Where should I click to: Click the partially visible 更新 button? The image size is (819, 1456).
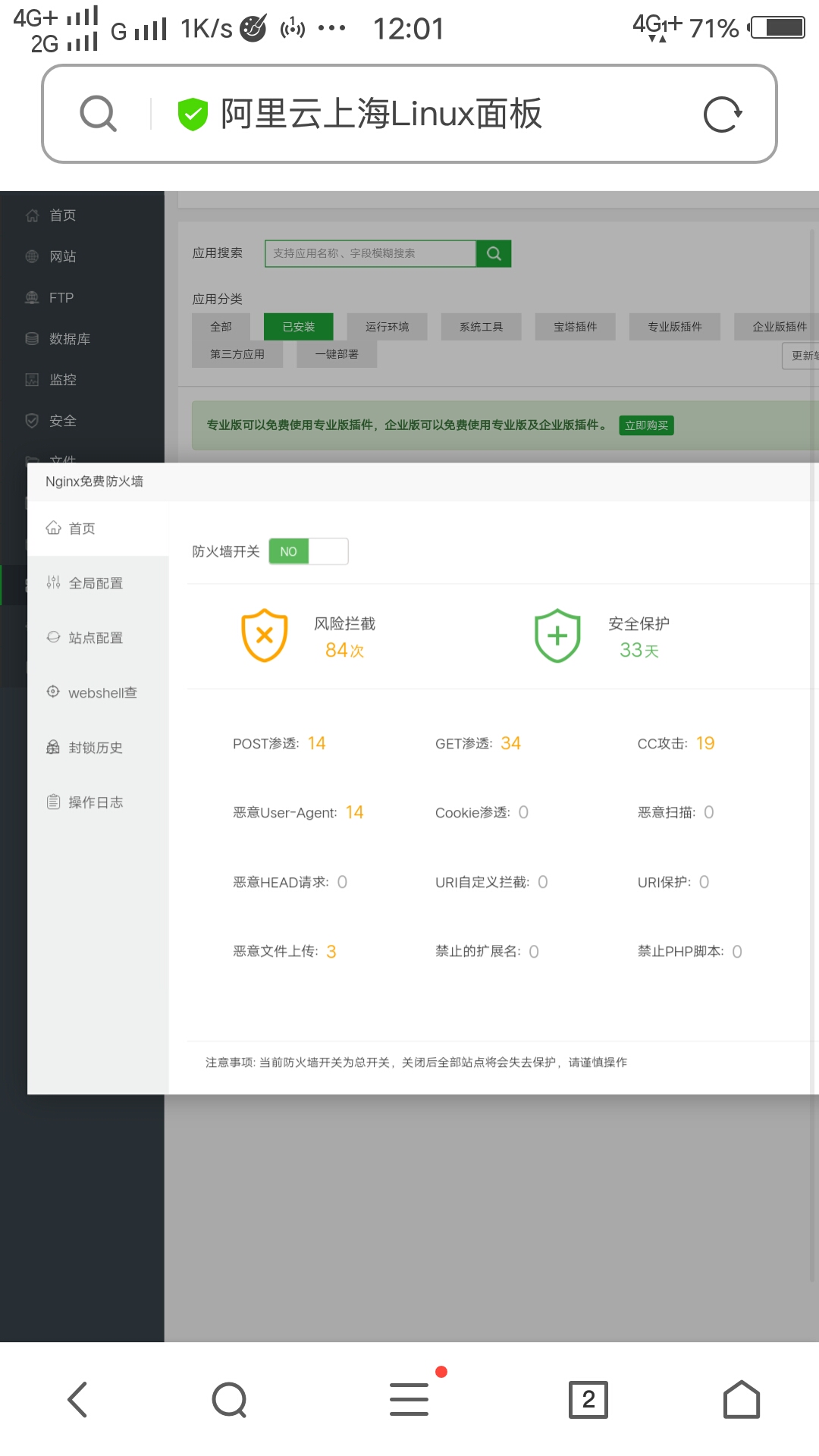click(x=801, y=356)
